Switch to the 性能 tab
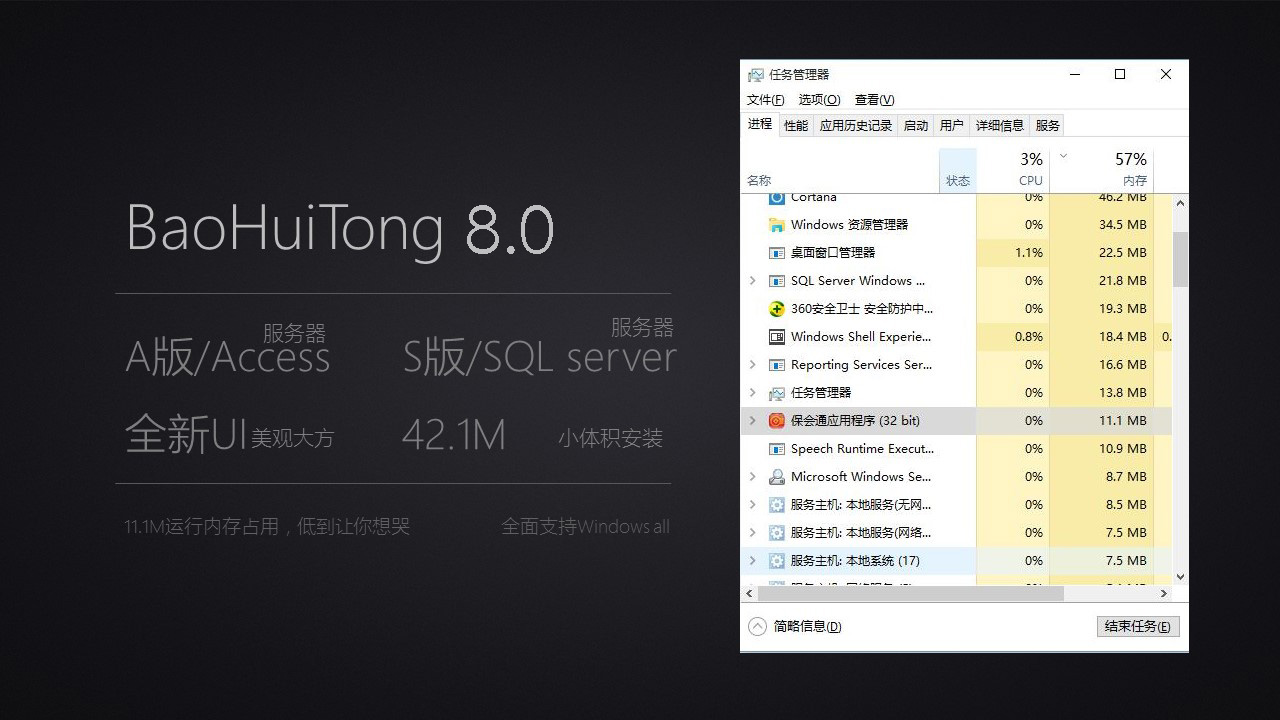Viewport: 1280px width, 720px height. coord(796,126)
